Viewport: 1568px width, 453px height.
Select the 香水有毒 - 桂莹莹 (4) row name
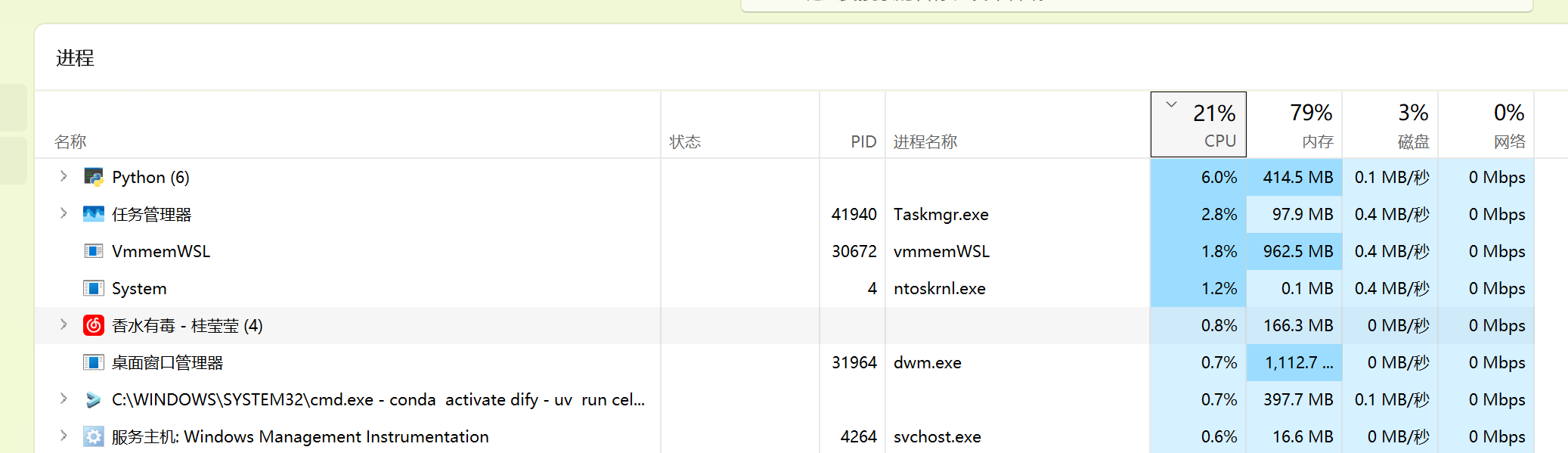pyautogui.click(x=187, y=325)
